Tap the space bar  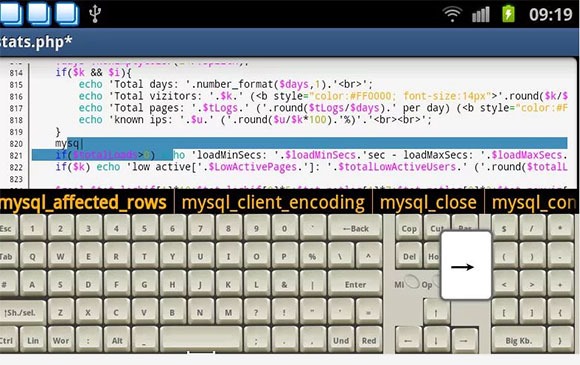click(x=201, y=340)
